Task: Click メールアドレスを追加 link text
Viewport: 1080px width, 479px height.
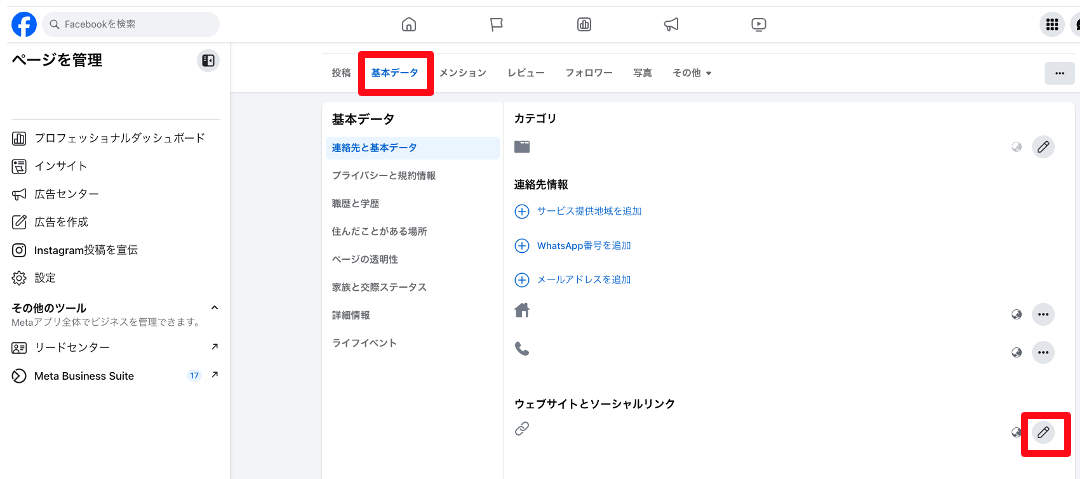Action: [584, 280]
